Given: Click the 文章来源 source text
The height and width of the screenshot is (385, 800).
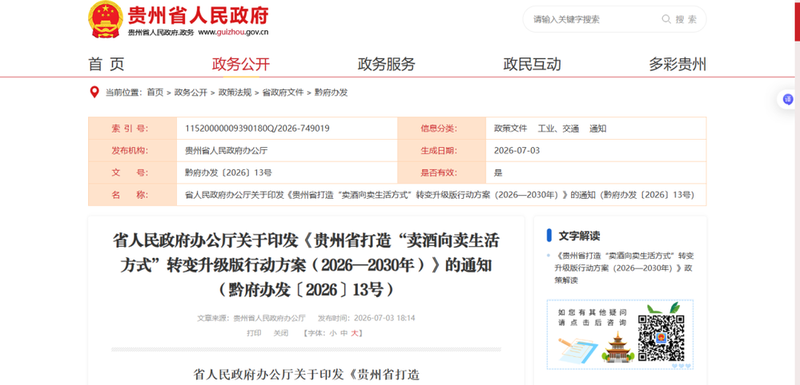Looking at the screenshot, I should (251, 318).
